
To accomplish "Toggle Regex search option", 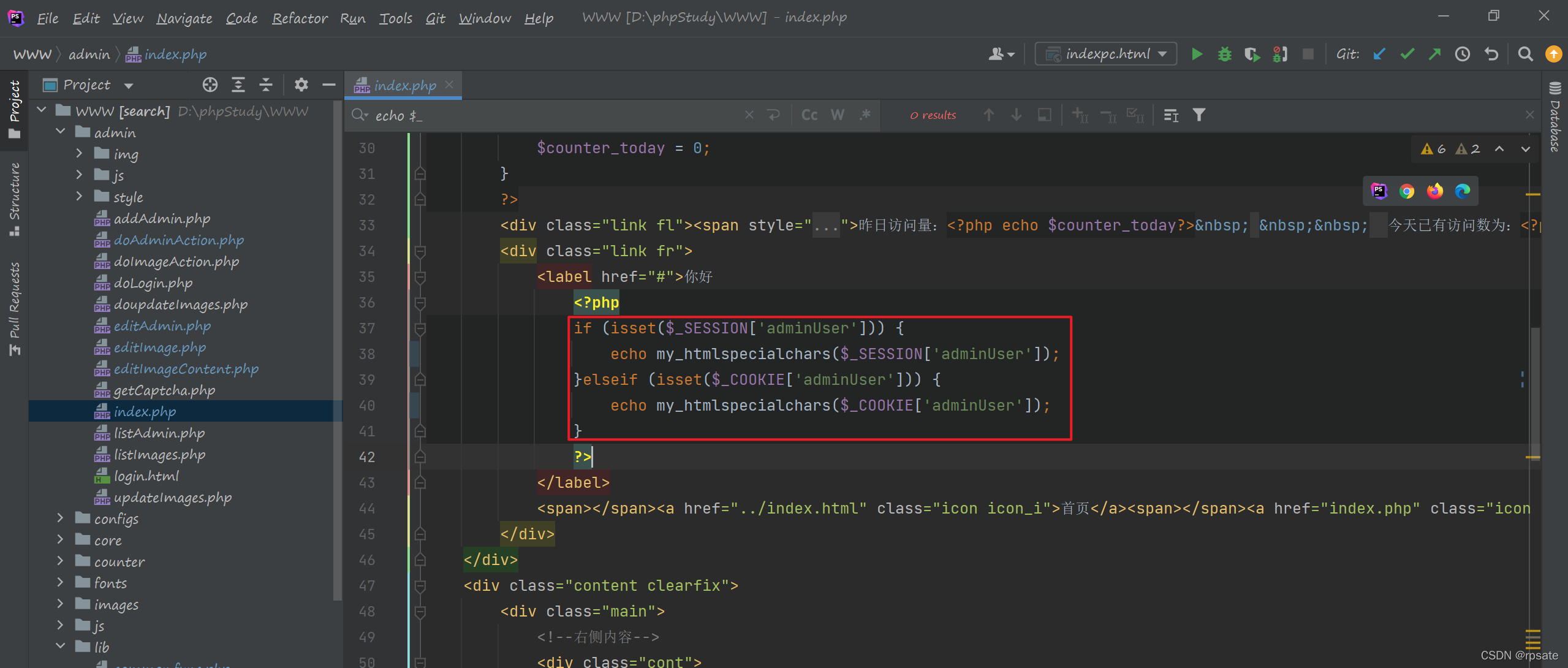I will click(x=865, y=115).
